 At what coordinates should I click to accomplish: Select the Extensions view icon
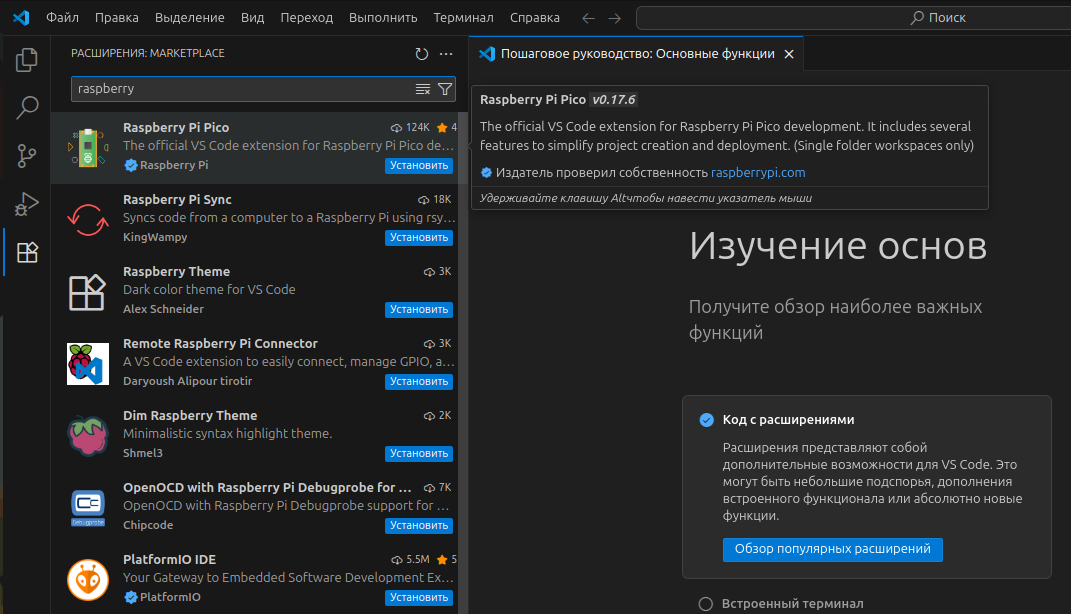[27, 252]
